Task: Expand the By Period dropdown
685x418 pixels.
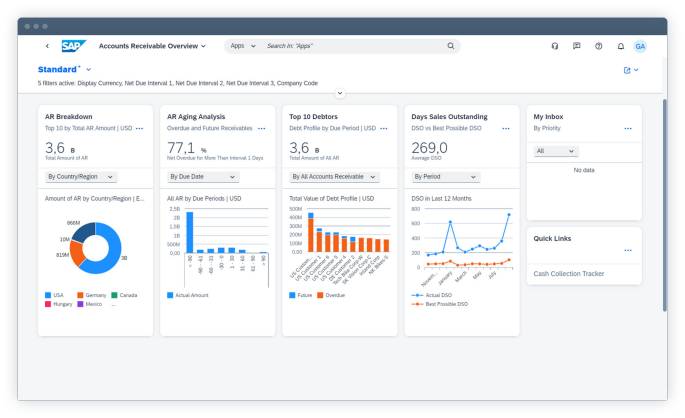Action: click(x=447, y=177)
